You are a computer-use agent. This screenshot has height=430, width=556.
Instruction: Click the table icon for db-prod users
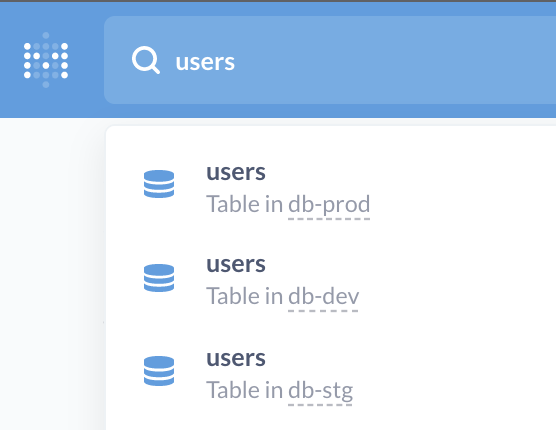pyautogui.click(x=159, y=184)
